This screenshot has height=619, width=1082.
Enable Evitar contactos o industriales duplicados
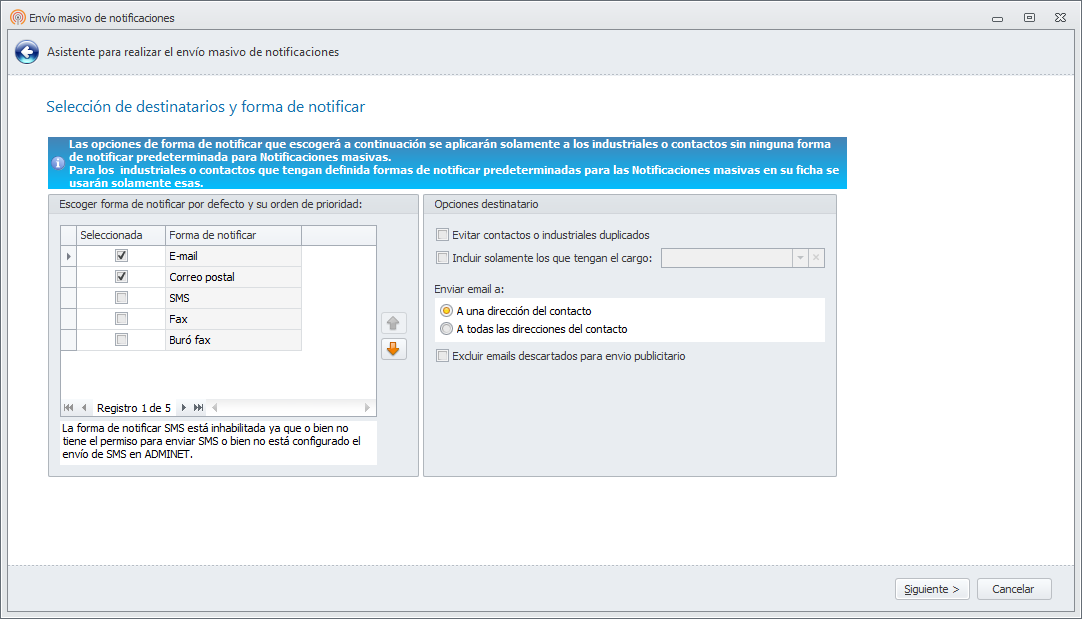click(442, 235)
